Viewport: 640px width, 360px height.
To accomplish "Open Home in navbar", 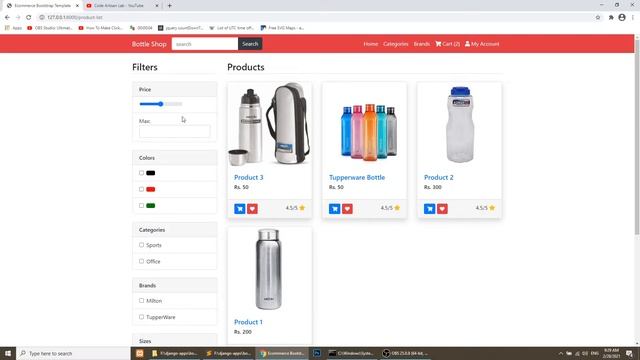I will coord(371,44).
